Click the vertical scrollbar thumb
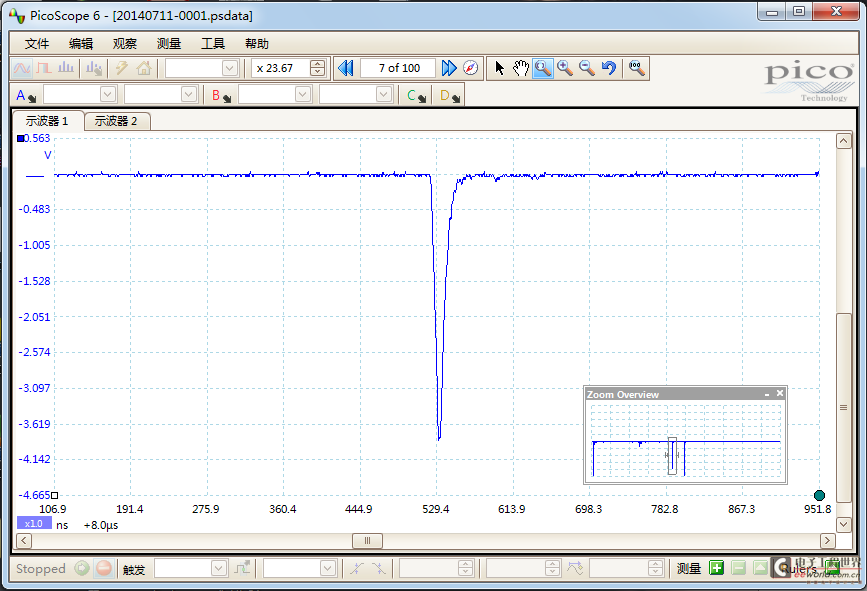Viewport: 867px width, 591px height. (x=843, y=408)
